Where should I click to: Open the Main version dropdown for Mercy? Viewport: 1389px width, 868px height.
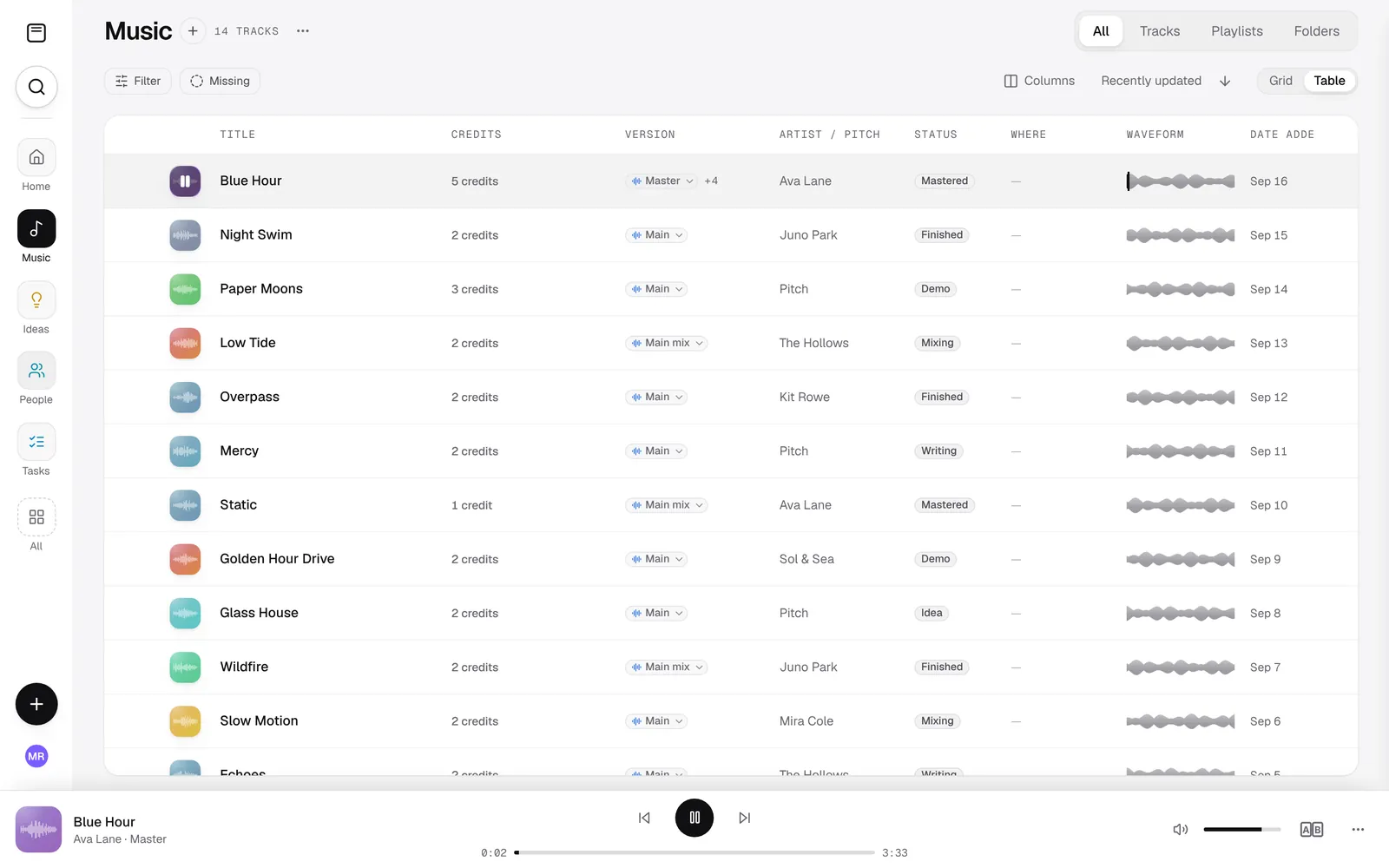[656, 451]
